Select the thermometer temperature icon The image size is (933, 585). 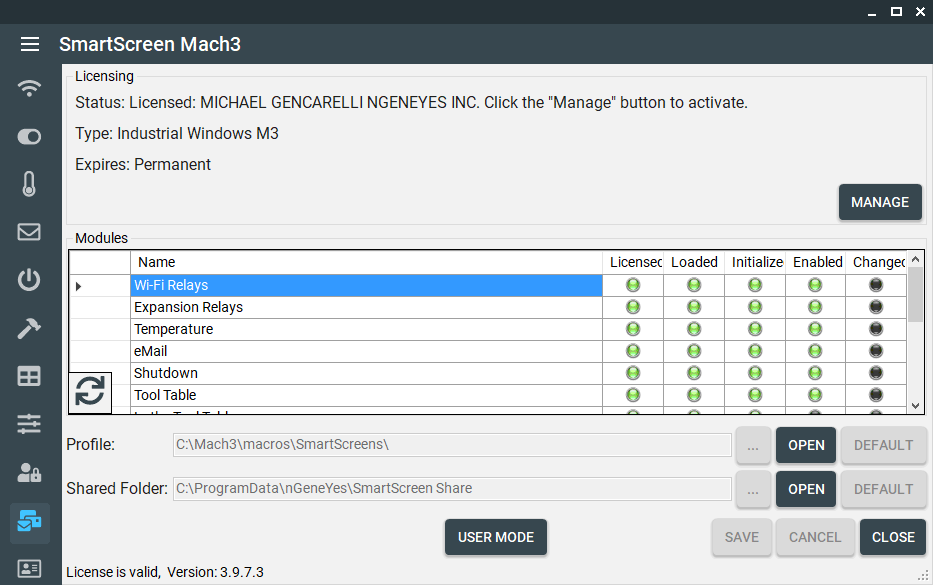(30, 184)
